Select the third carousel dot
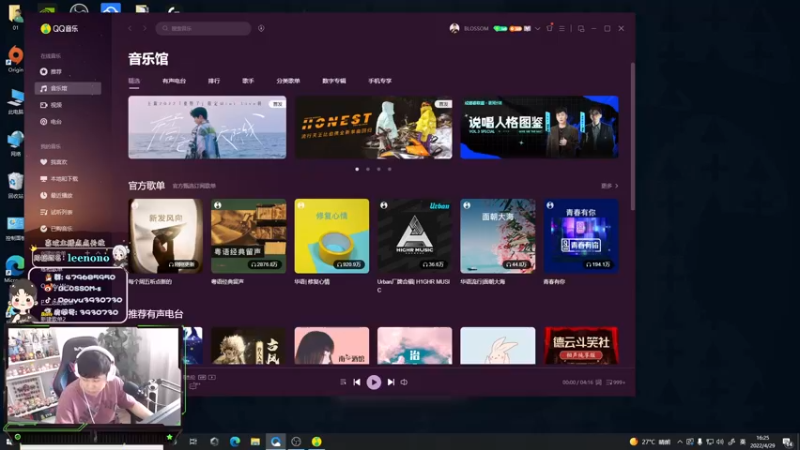Screen dimensions: 800x450 [379, 169]
